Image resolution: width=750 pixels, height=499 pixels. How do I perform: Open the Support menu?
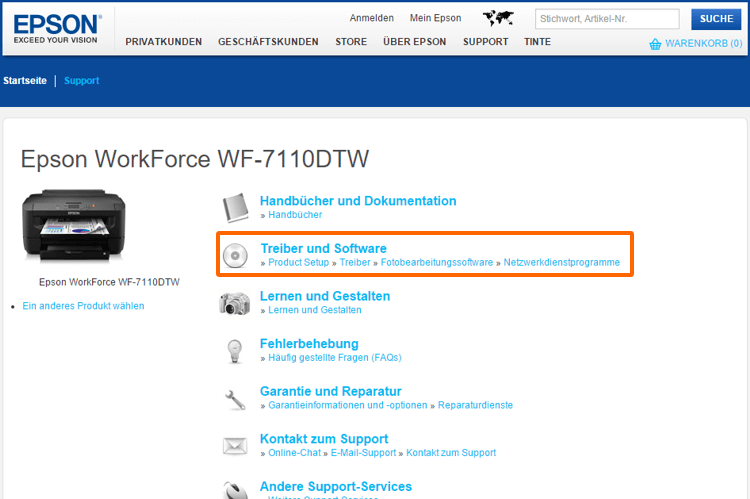coord(485,42)
